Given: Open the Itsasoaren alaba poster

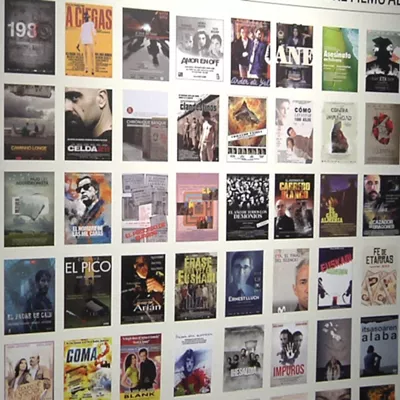Looking at the screenshot, I should (x=379, y=346).
